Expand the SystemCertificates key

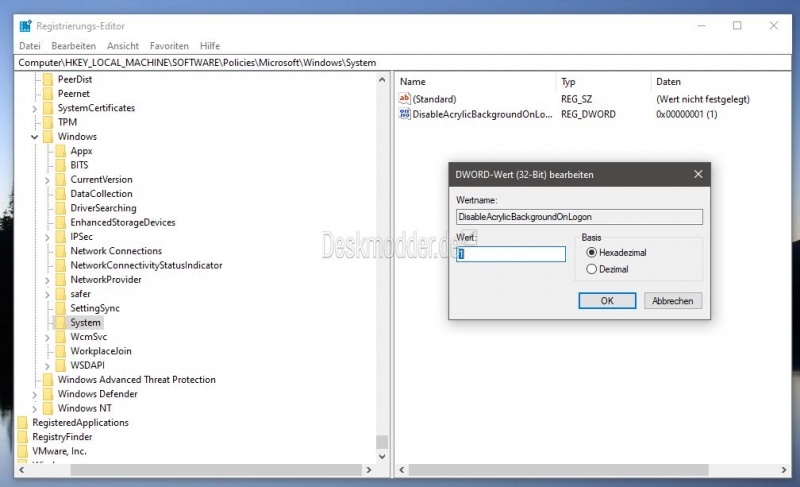[x=34, y=109]
